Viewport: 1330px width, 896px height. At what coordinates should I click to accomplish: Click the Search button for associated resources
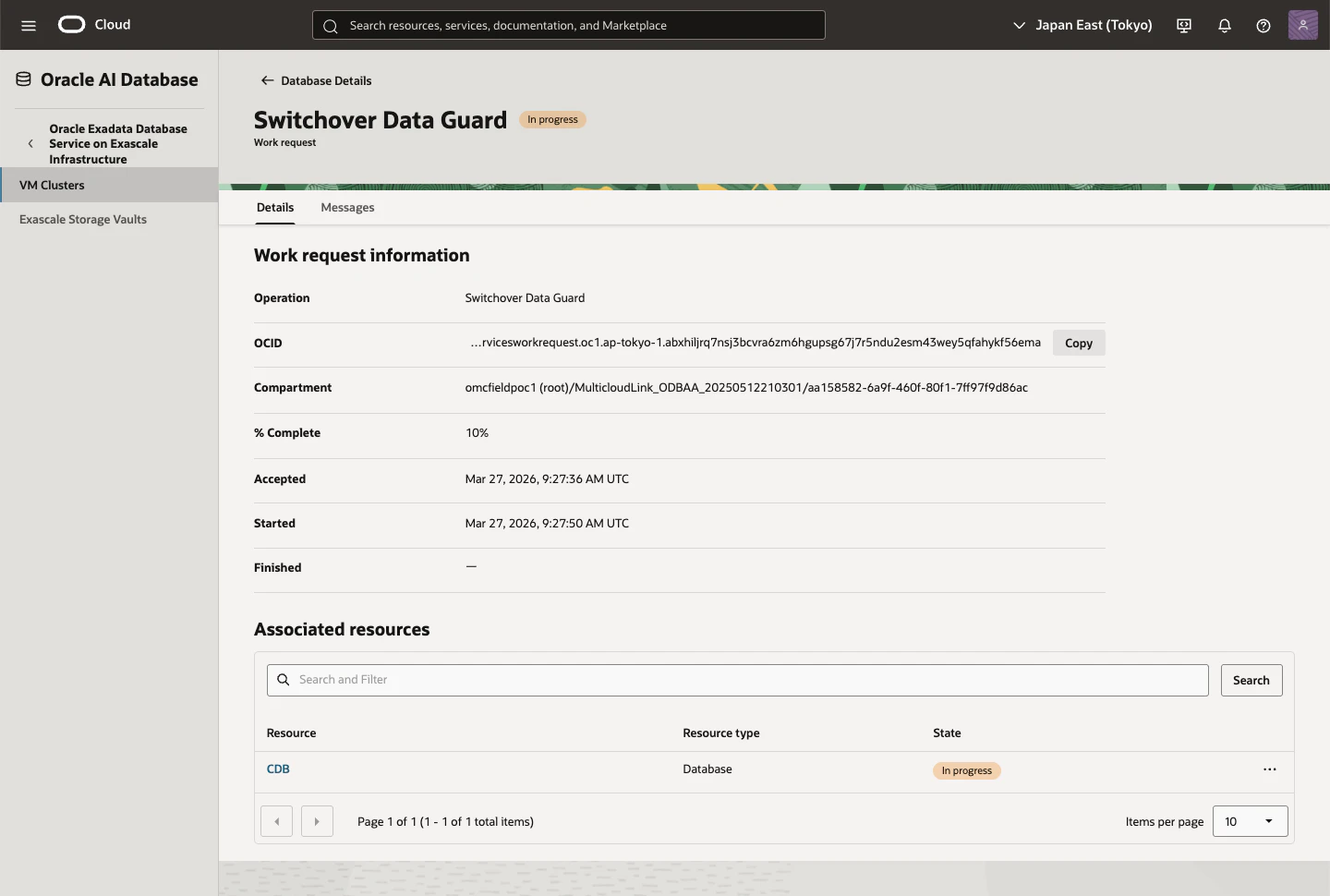(1251, 681)
